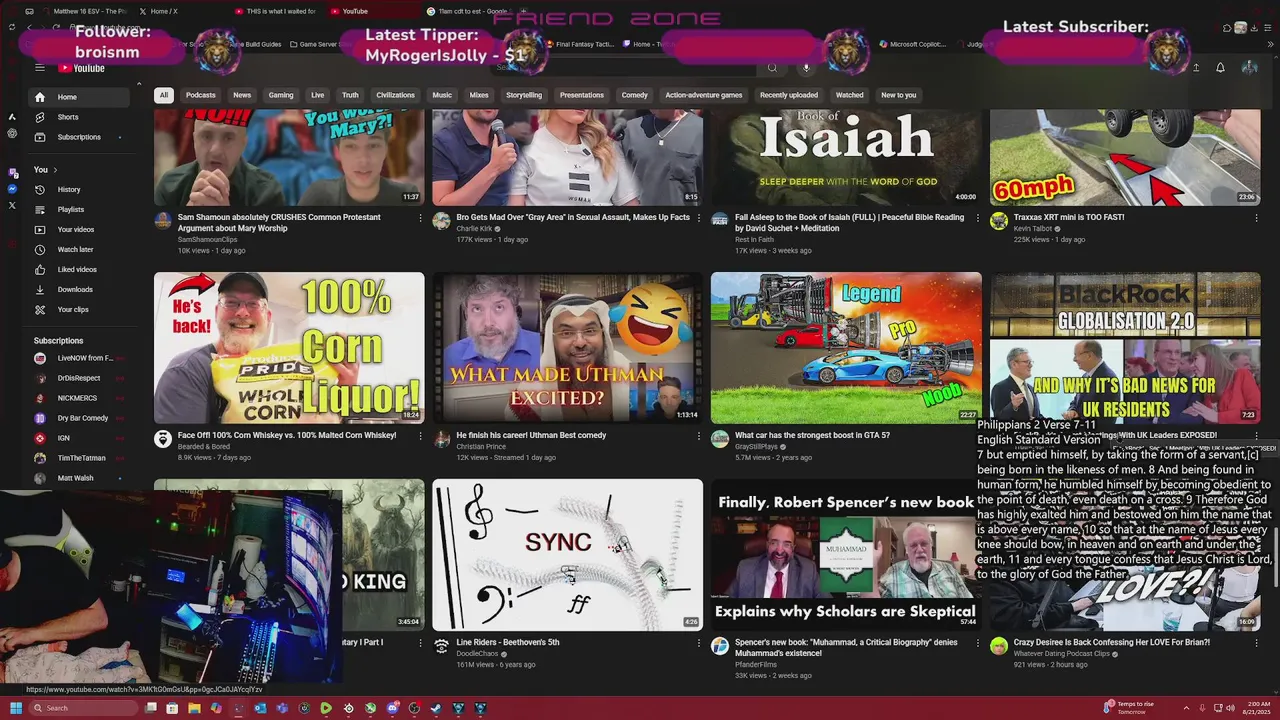Viewport: 1280px width, 720px height.
Task: Open the YouTube account avatar menu
Action: pyautogui.click(x=1249, y=68)
